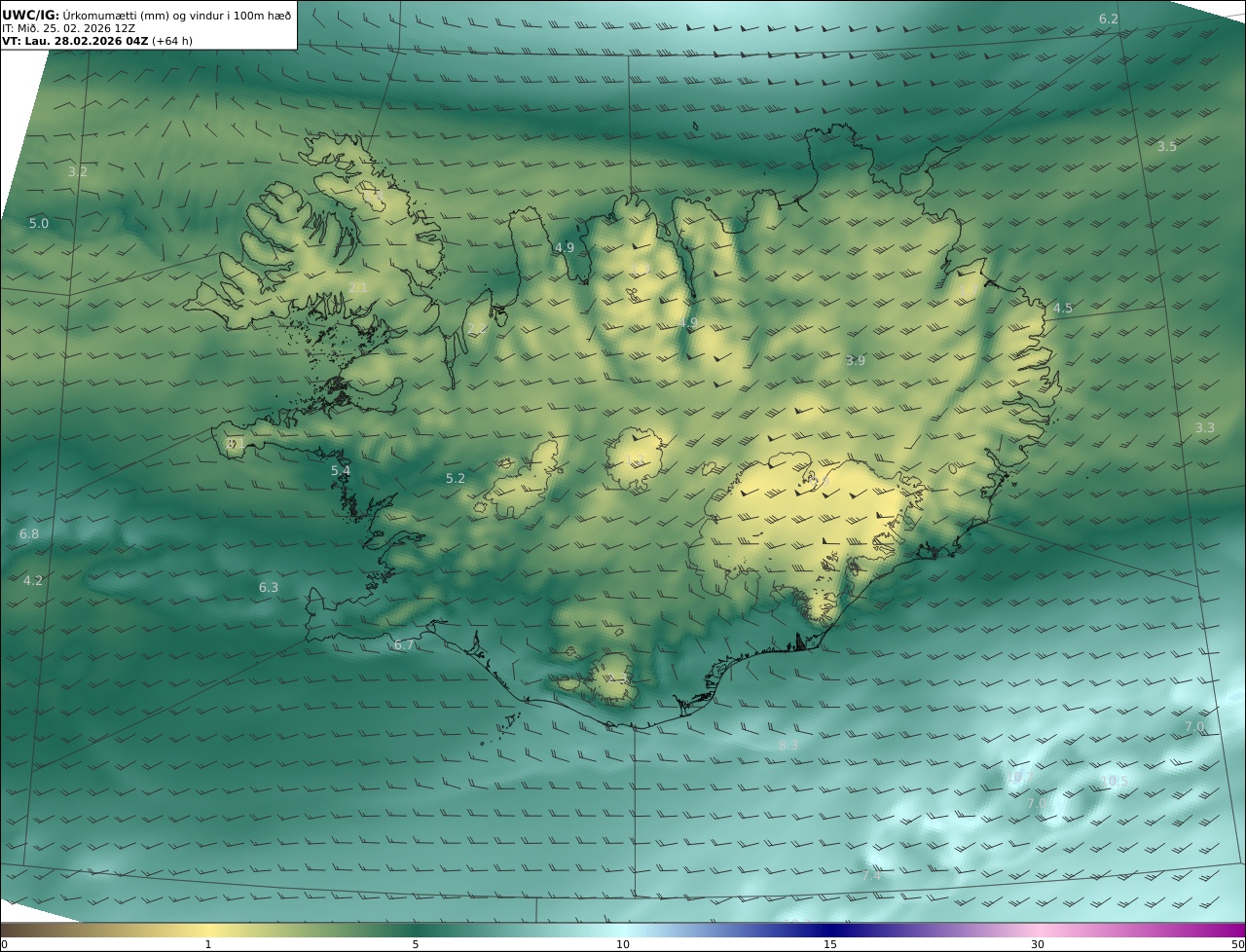Viewport: 1246px width, 952px height.
Task: Select the 5.4 value label in the west
Action: (x=340, y=471)
